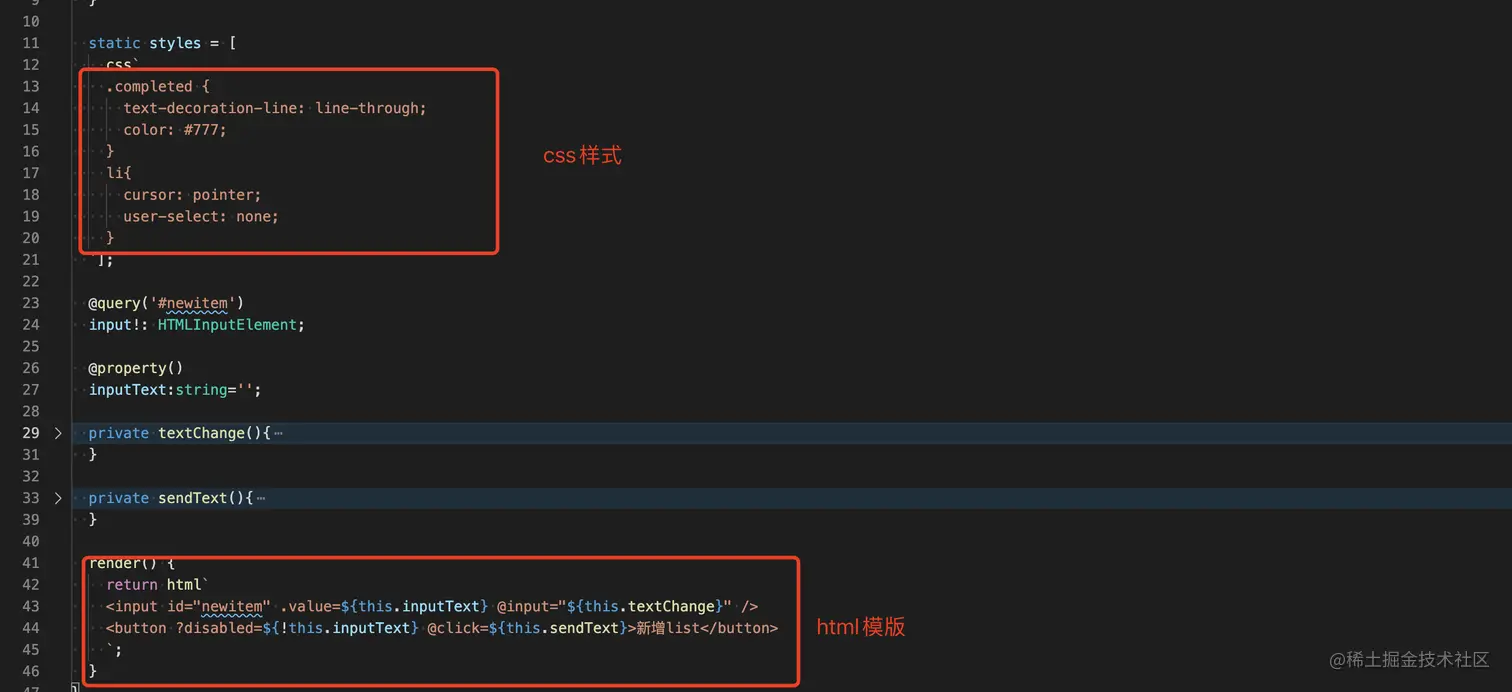Click the ellipsis after textChange(){

278,433
